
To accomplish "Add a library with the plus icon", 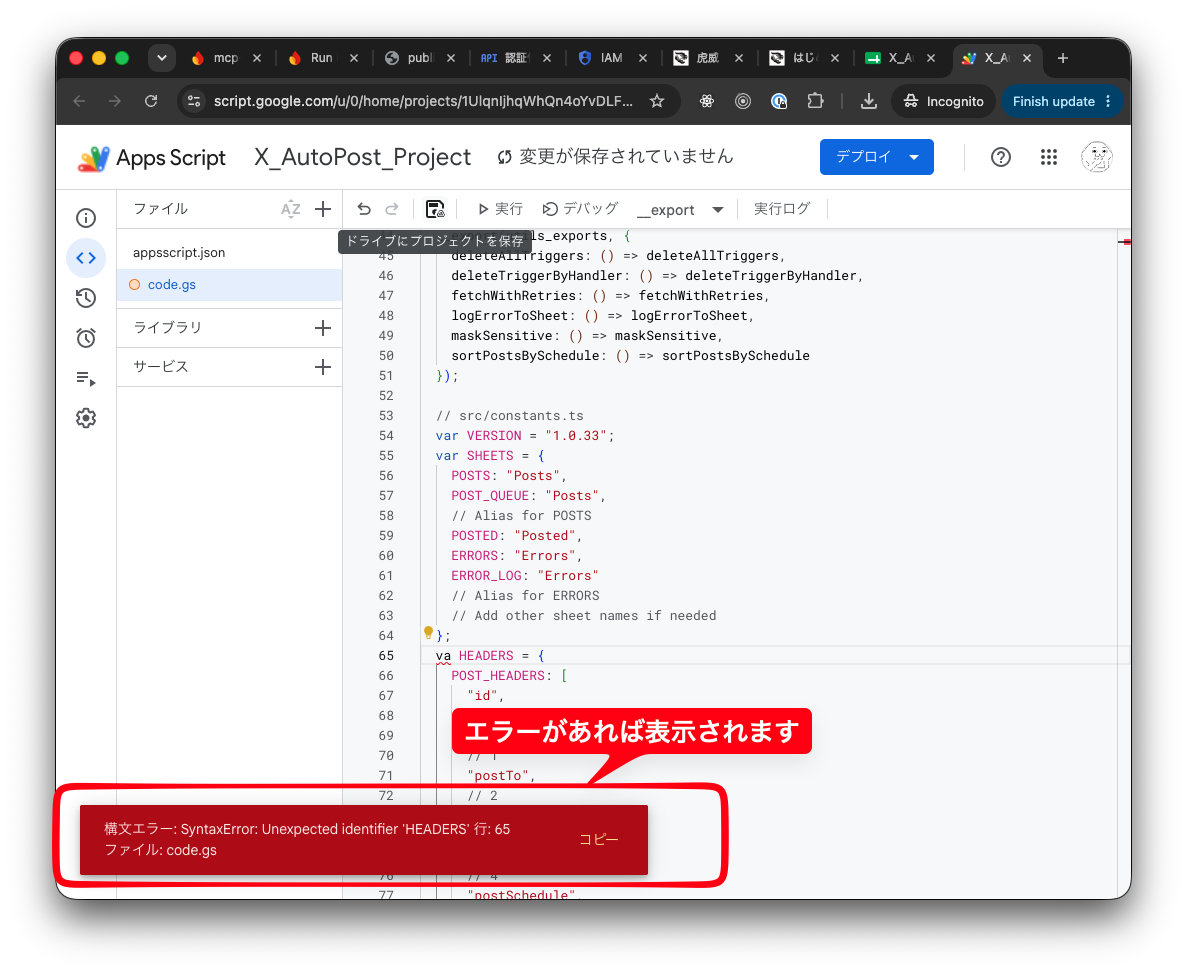I will [323, 328].
